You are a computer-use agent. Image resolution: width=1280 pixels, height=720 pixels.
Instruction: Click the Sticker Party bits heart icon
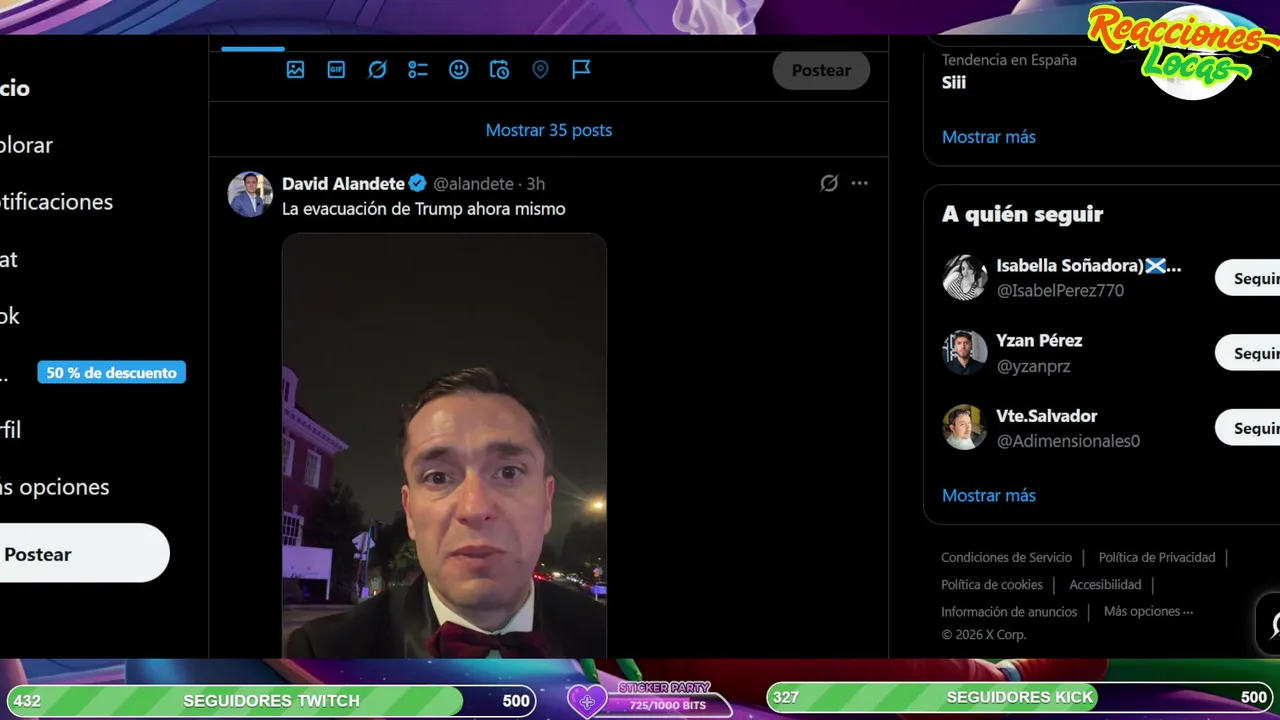click(587, 701)
